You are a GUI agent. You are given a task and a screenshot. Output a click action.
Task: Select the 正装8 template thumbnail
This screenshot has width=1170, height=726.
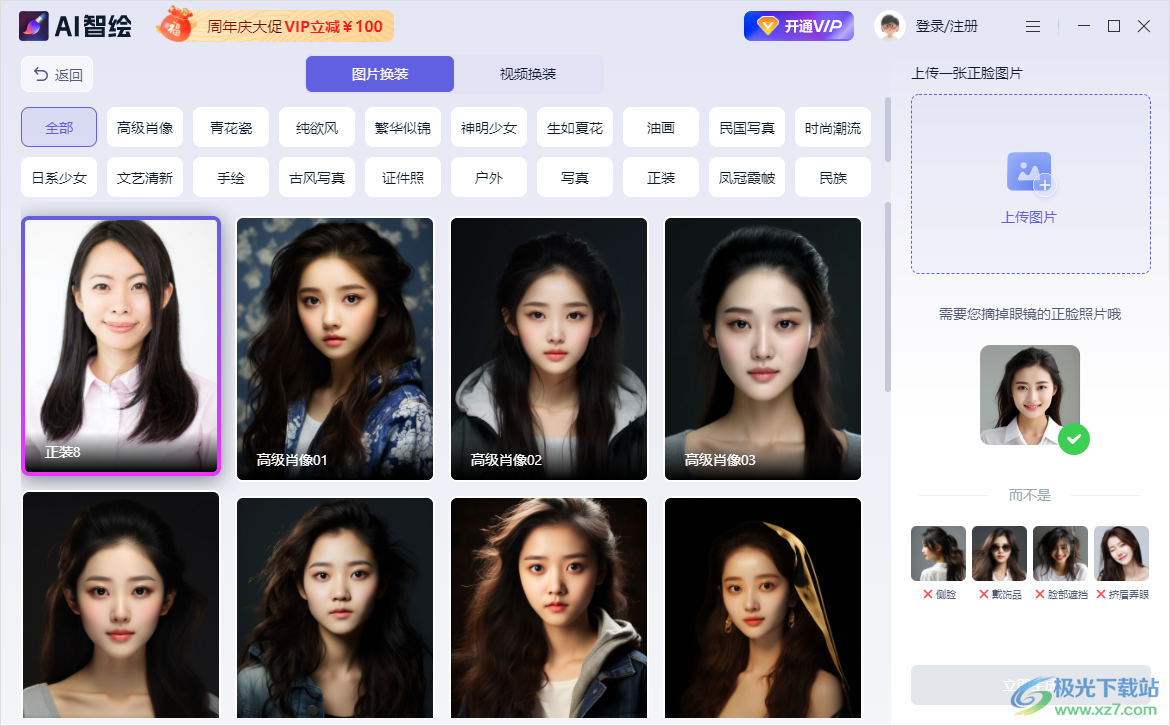pyautogui.click(x=121, y=345)
